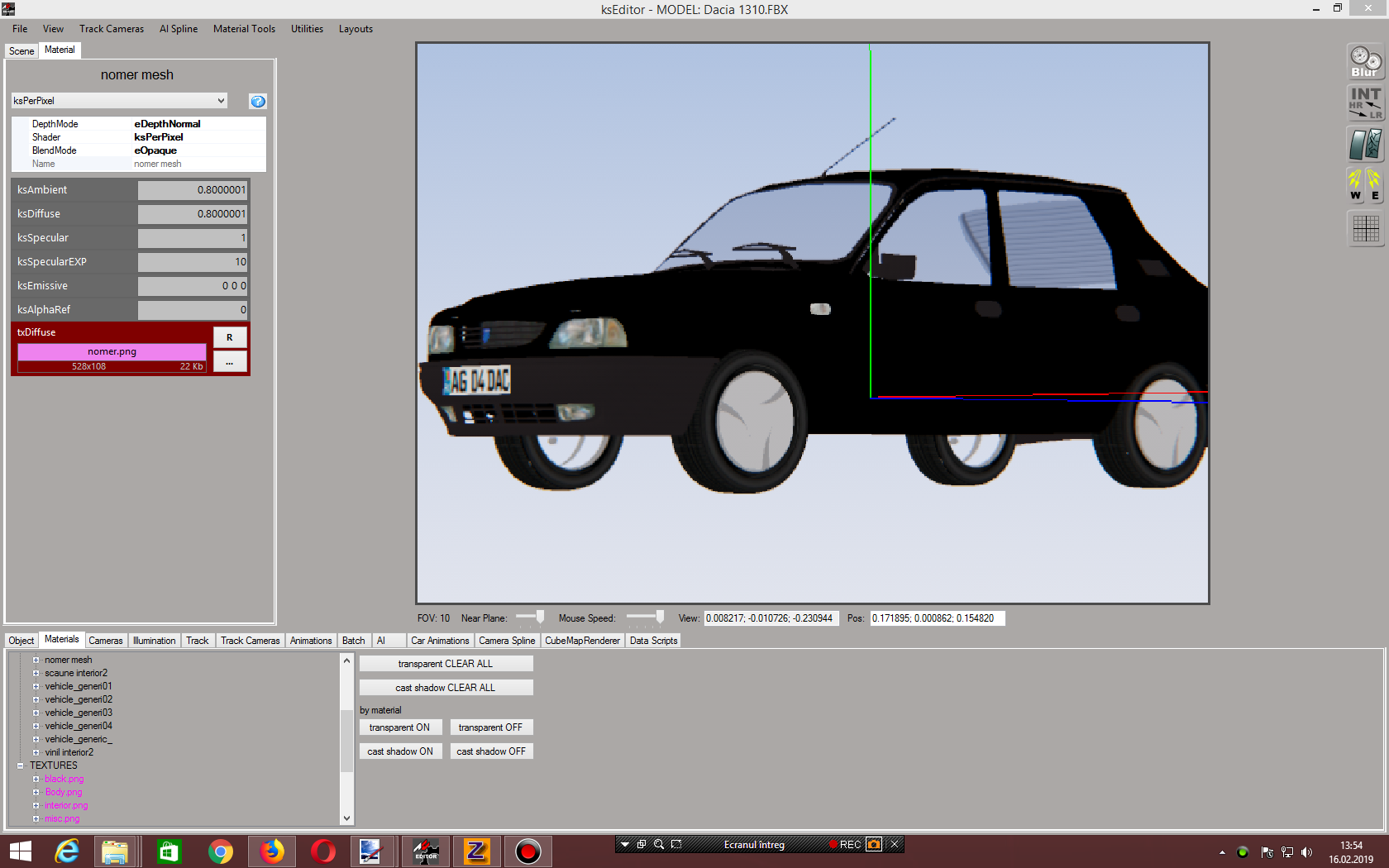
Task: Select the interior.png texture item
Action: [x=66, y=805]
